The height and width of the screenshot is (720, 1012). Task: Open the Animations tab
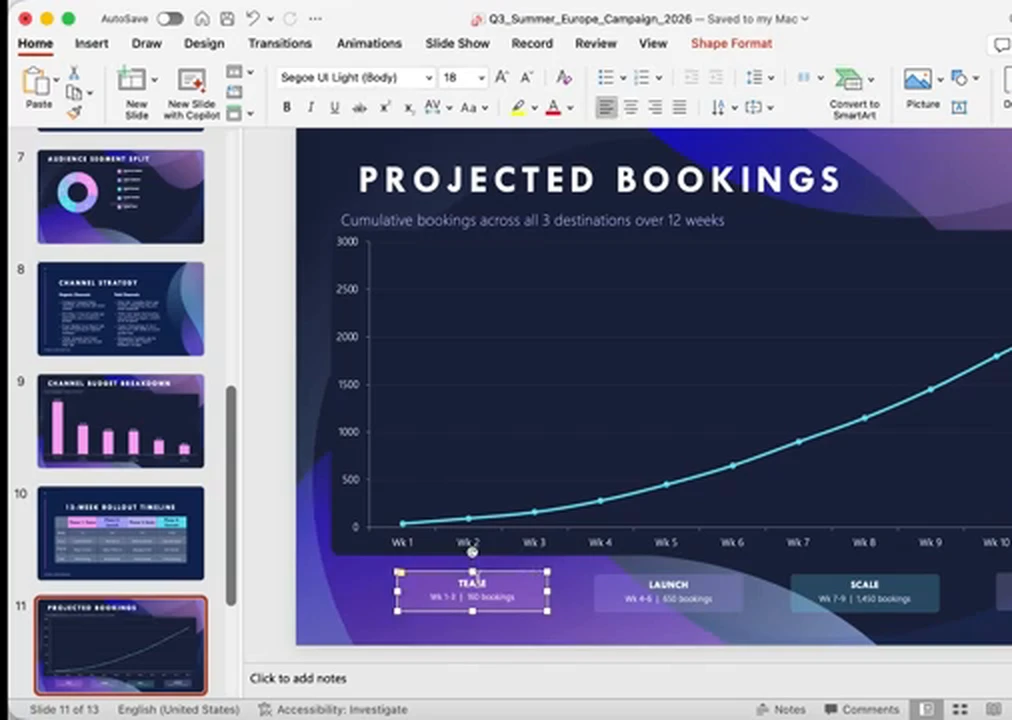369,44
